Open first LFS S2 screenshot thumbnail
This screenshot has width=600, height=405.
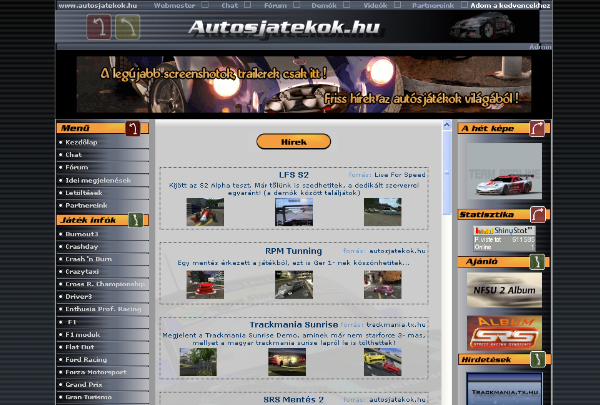coord(205,212)
